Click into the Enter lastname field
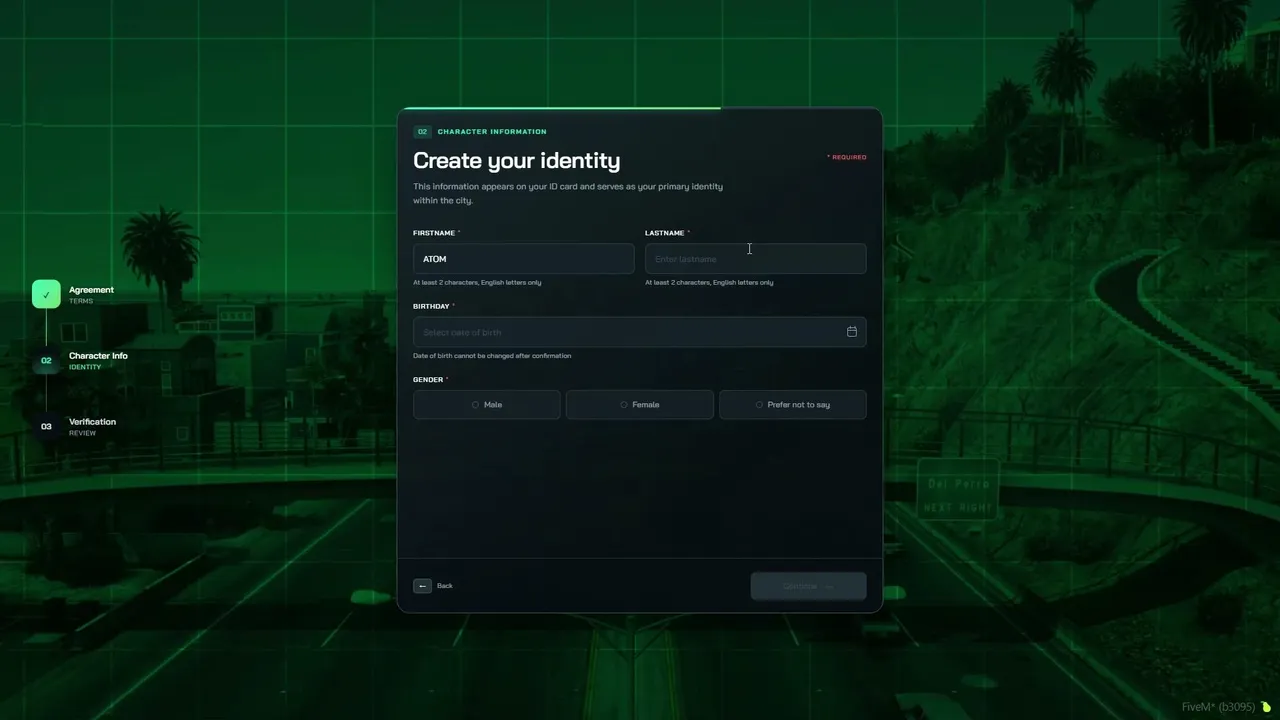Viewport: 1280px width, 720px height. 756,259
